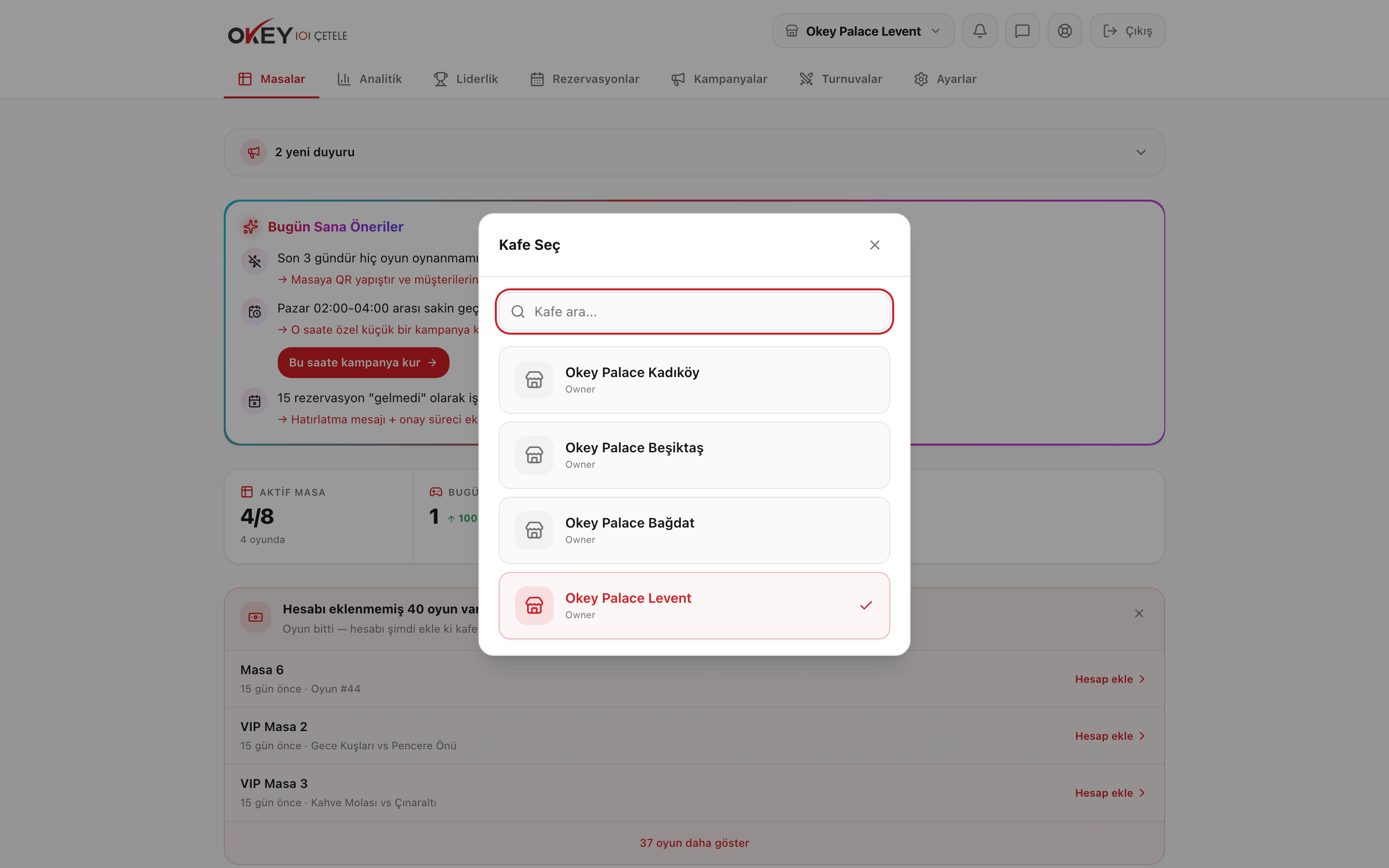
Task: Click the icon beside the no-games suggestion
Action: click(254, 262)
